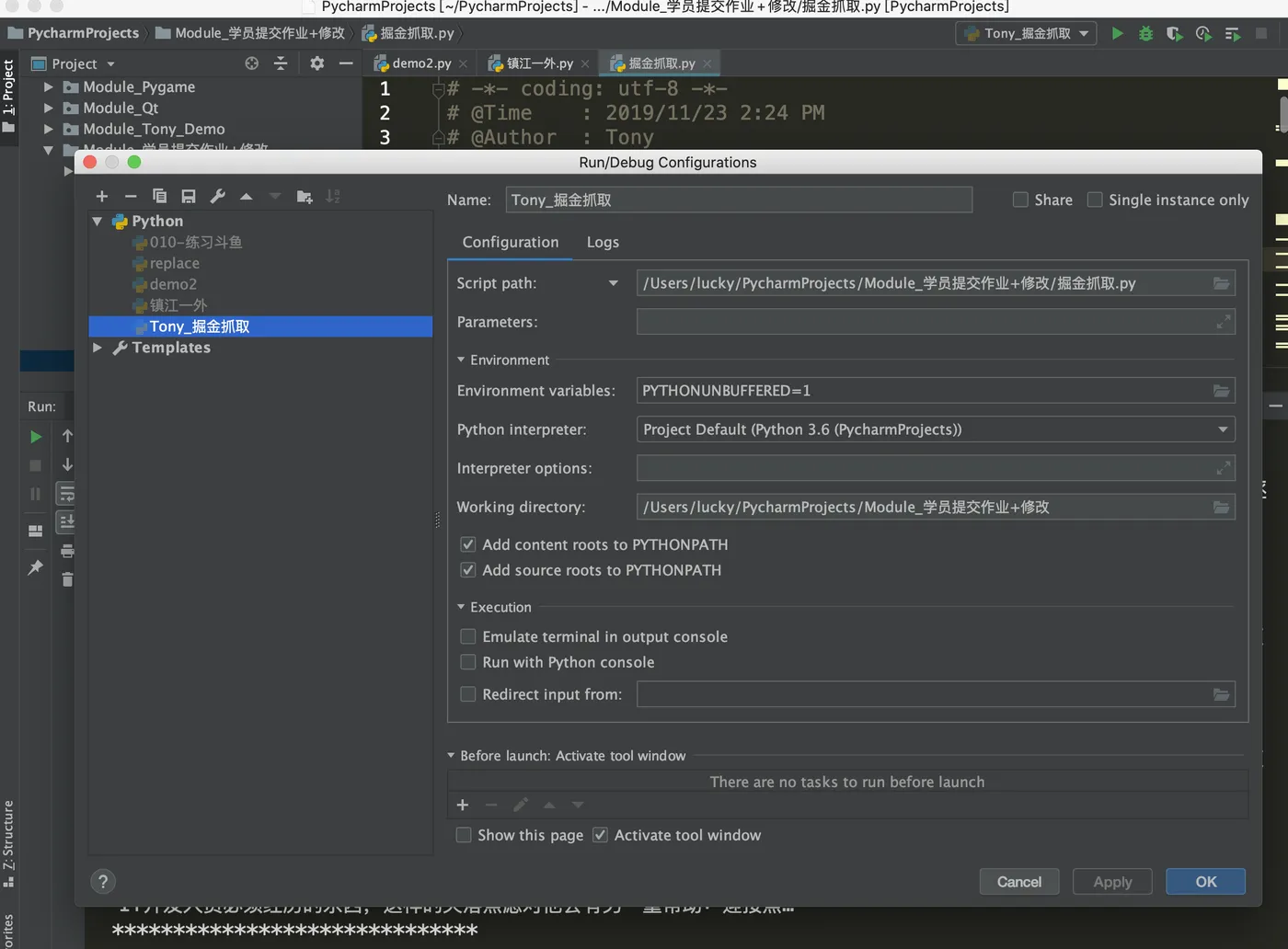Run Tony_掘金抓取 from main toolbar
Image resolution: width=1288 pixels, height=949 pixels.
click(1117, 33)
